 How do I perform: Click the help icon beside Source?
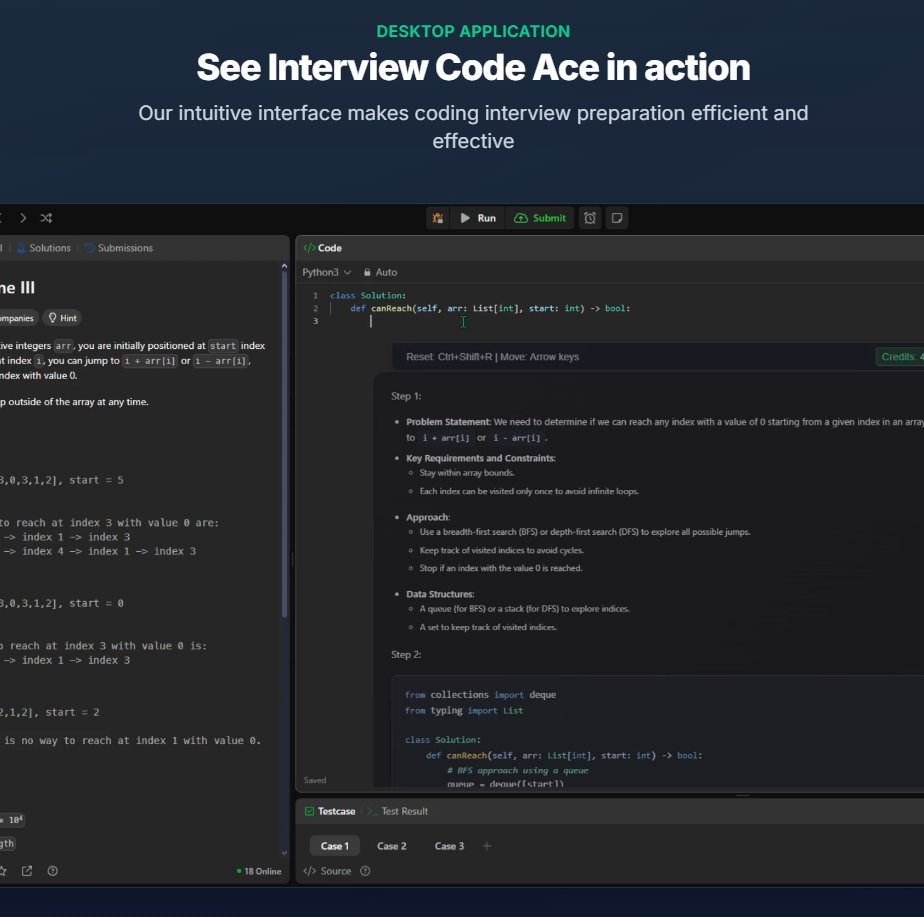tap(365, 871)
